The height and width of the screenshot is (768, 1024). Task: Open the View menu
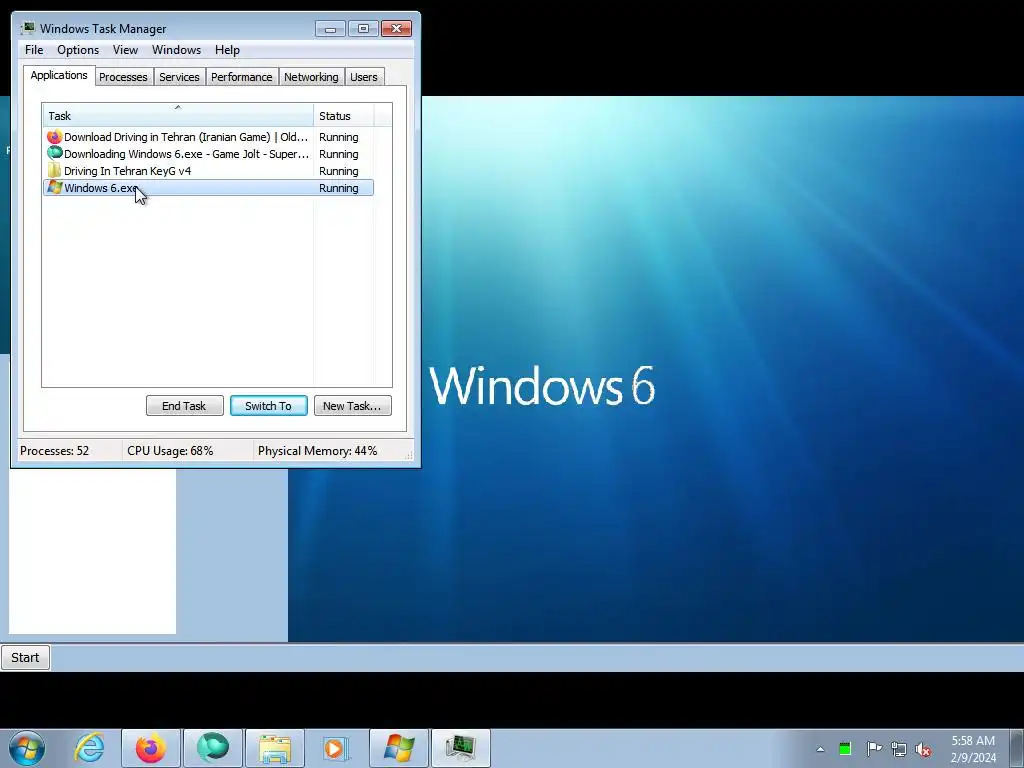(125, 50)
